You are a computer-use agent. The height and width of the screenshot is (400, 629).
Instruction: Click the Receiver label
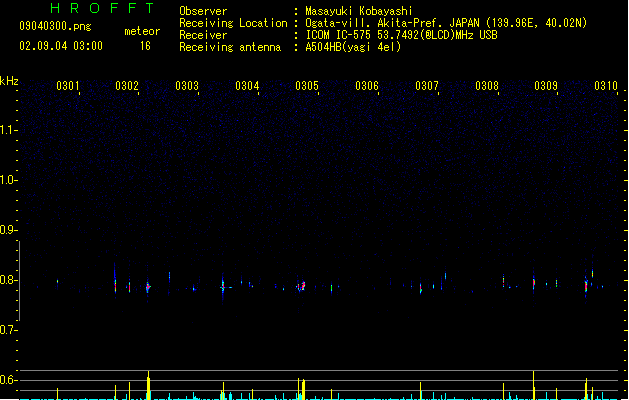point(203,35)
